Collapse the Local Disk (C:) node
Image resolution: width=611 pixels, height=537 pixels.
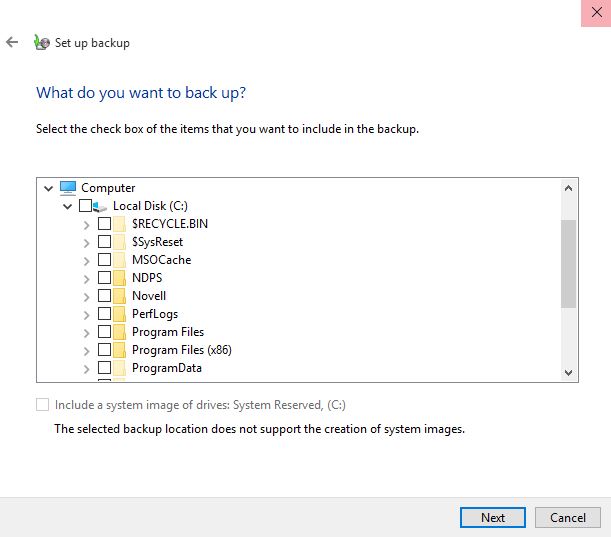pyautogui.click(x=67, y=207)
